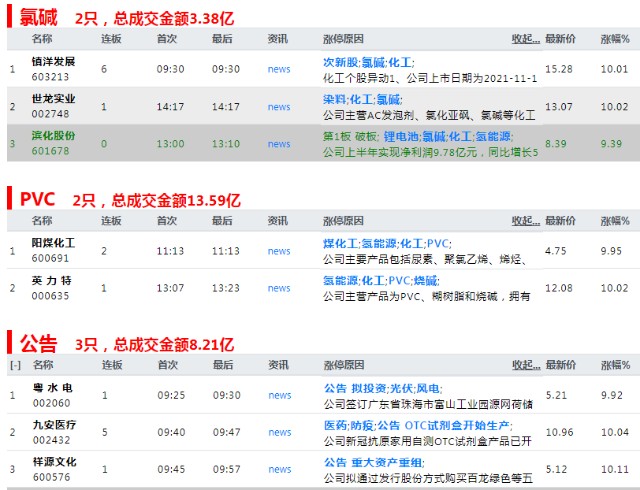Click 烧碱 tag in 英力特 row

click(425, 281)
